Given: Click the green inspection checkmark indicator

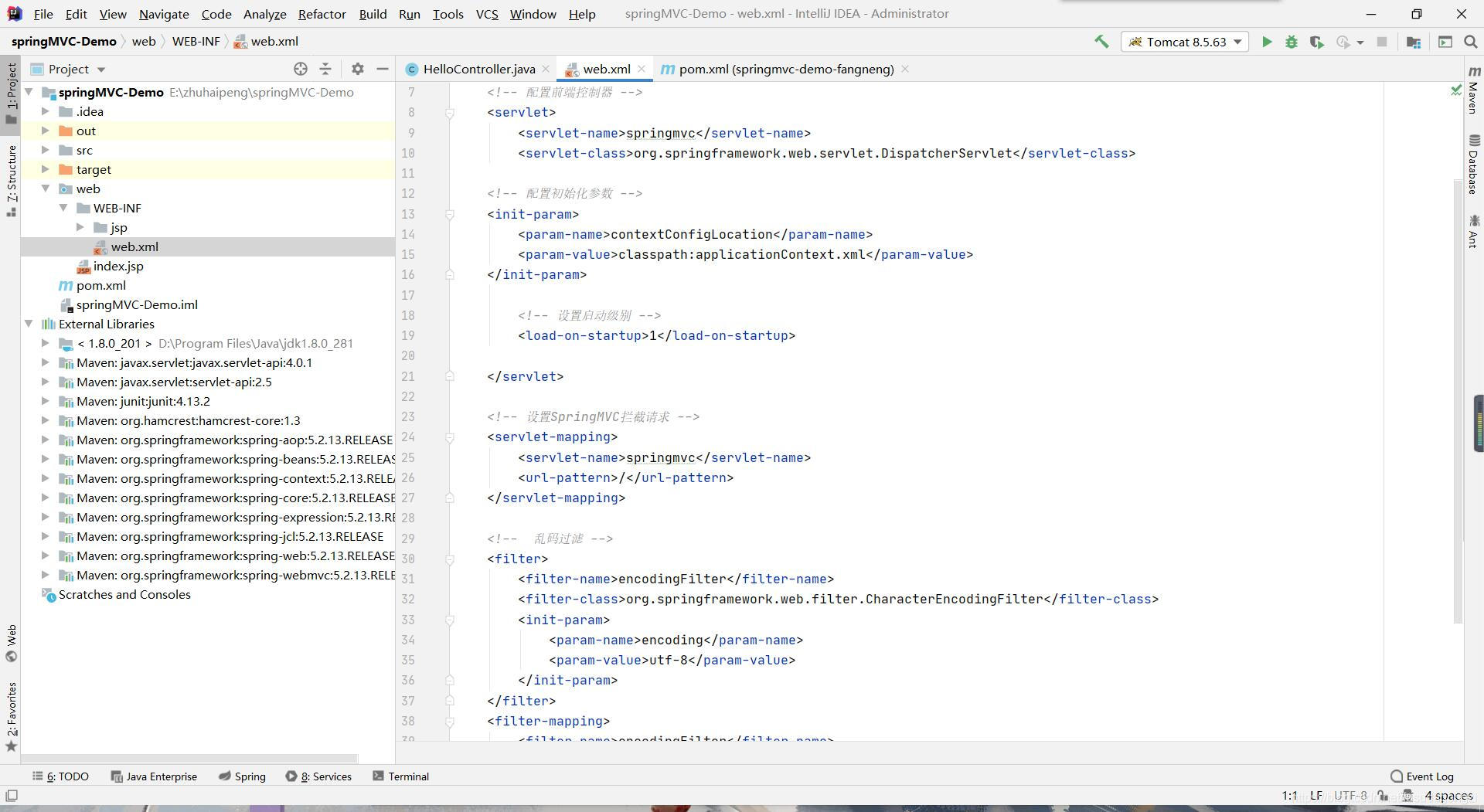Looking at the screenshot, I should (x=1455, y=91).
